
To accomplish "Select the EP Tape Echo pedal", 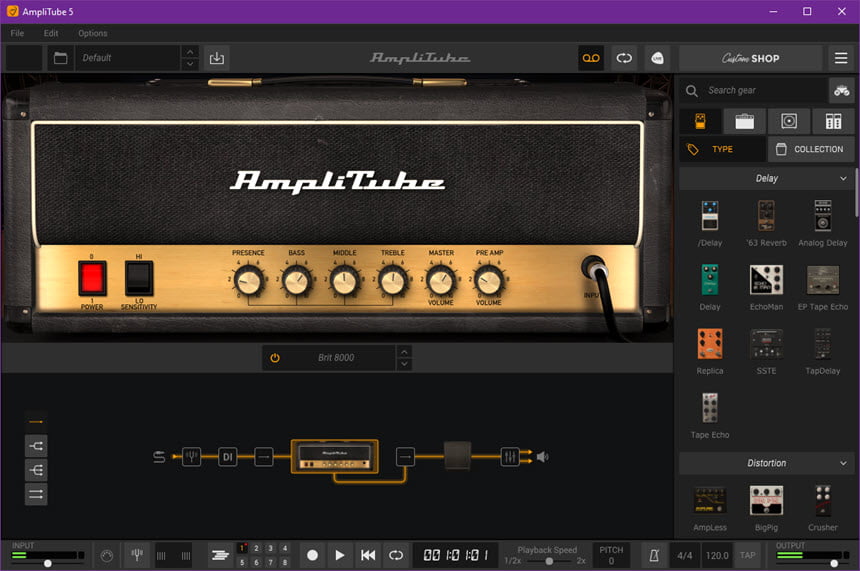I will coord(823,280).
